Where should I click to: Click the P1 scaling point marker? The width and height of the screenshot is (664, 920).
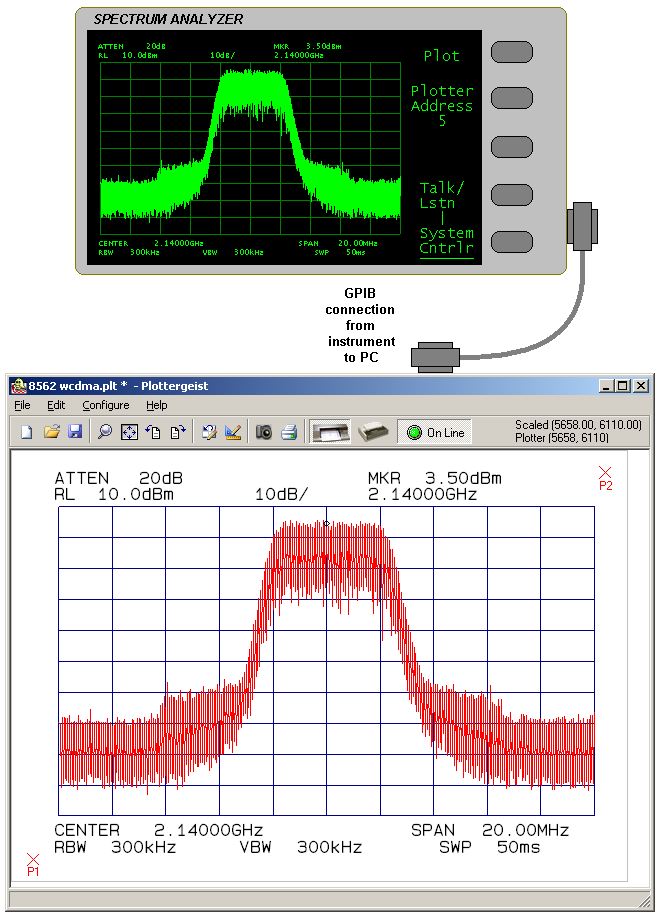coord(32,859)
